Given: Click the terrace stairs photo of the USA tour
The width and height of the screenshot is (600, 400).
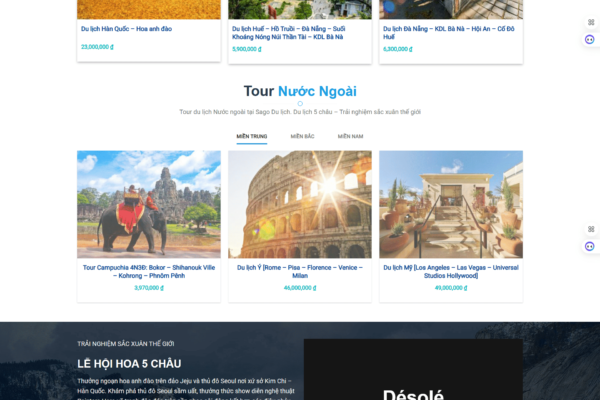Looking at the screenshot, I should pos(451,204).
